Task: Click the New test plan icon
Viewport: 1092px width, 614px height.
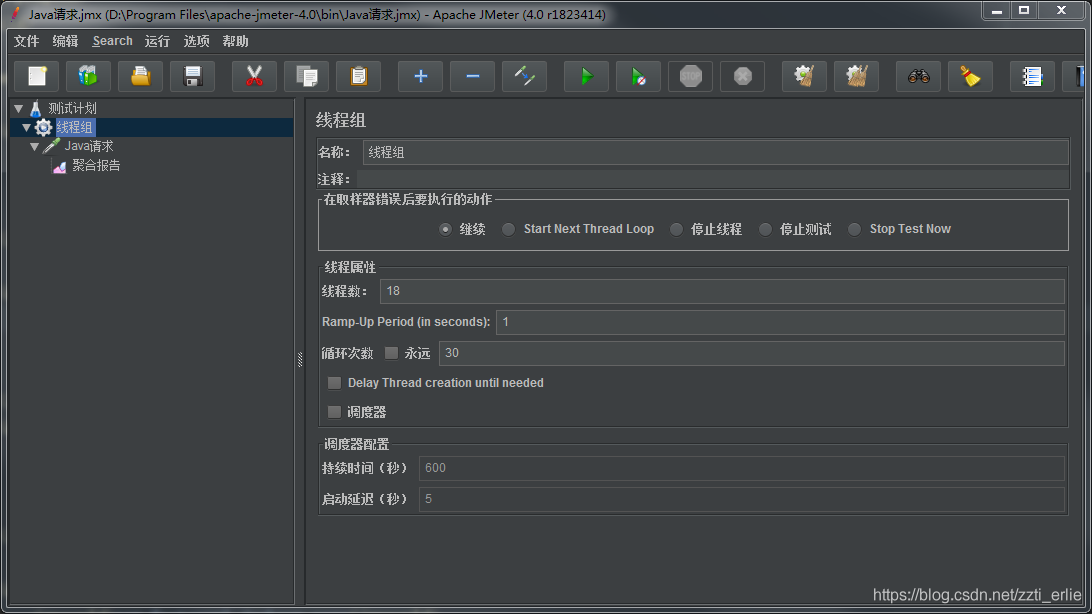Action: (37, 76)
